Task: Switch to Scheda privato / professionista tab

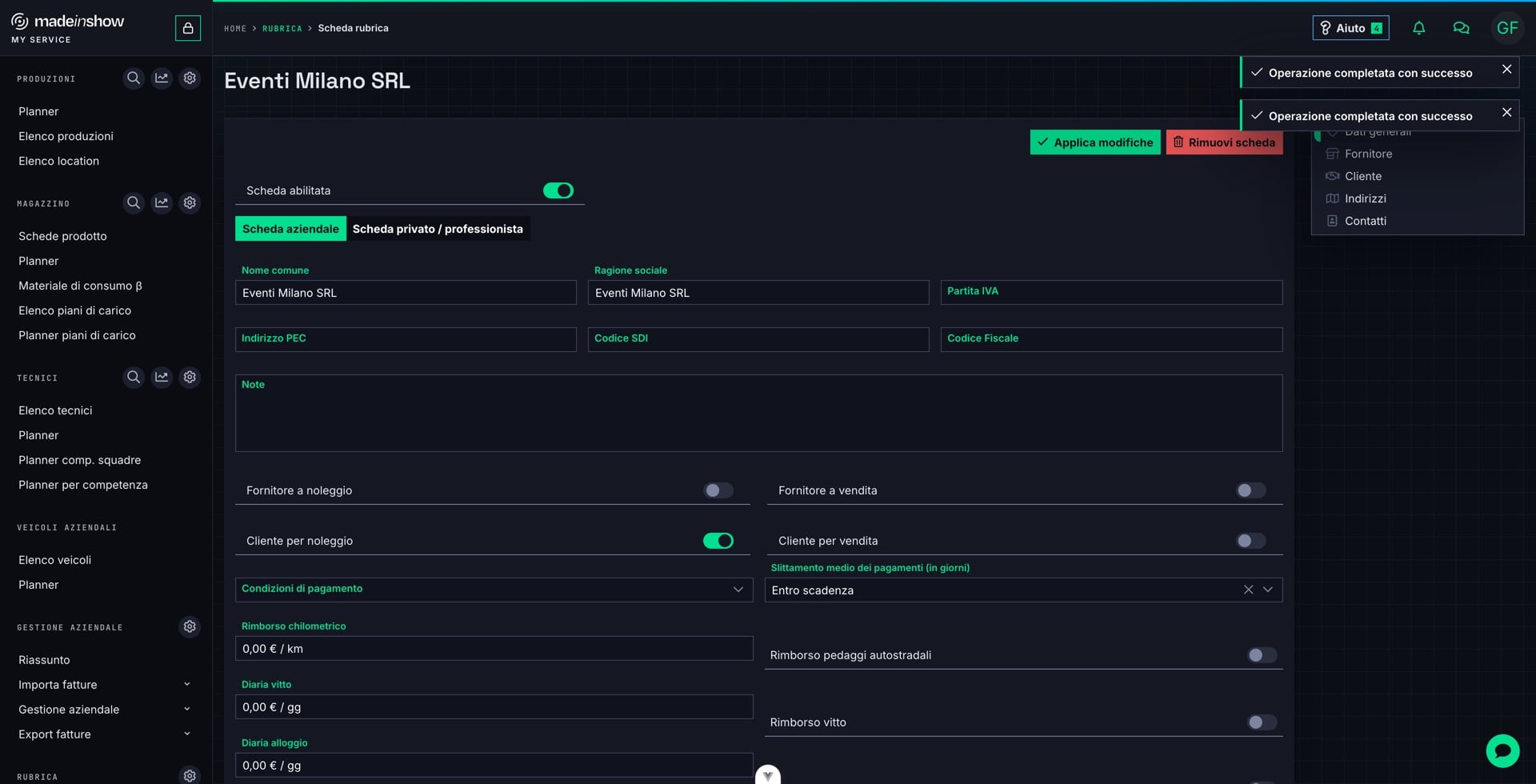Action: 438,229
